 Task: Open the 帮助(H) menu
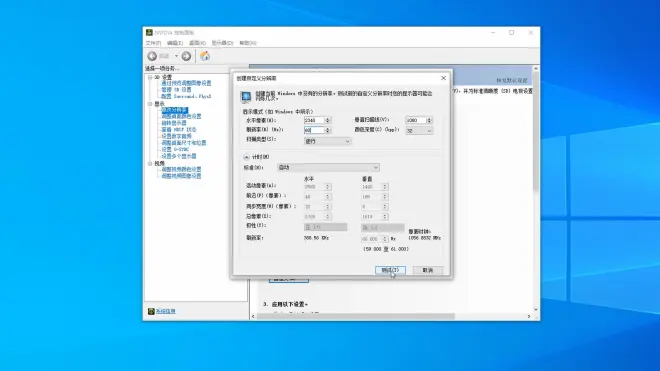[x=248, y=43]
